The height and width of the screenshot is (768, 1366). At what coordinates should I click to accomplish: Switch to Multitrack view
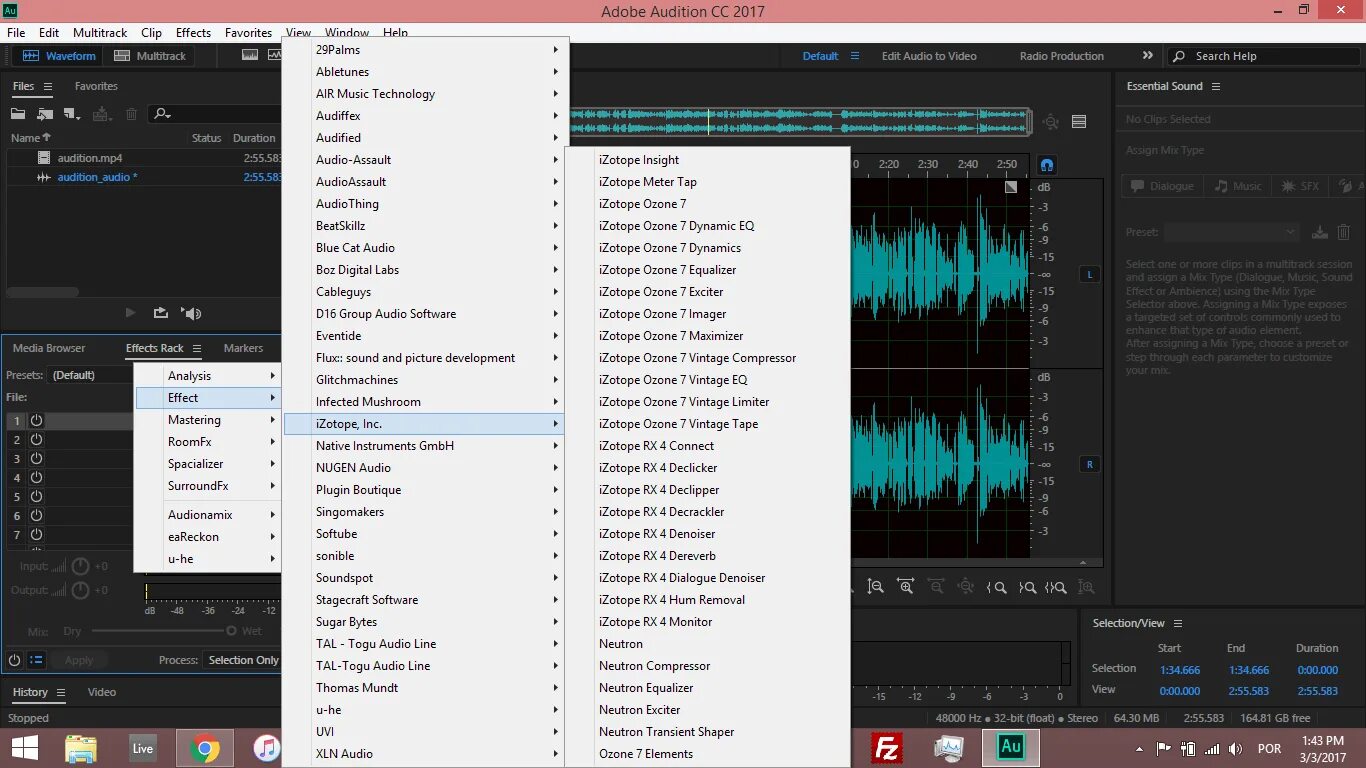coord(150,56)
